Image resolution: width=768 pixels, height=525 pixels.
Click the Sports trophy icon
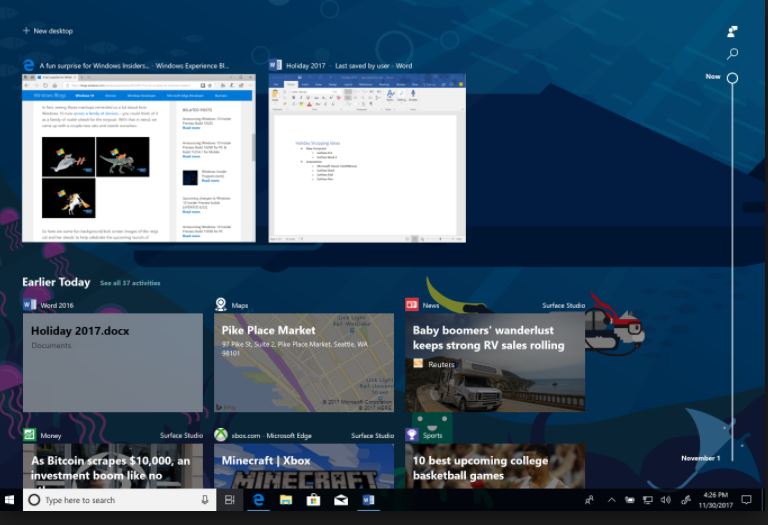point(411,435)
